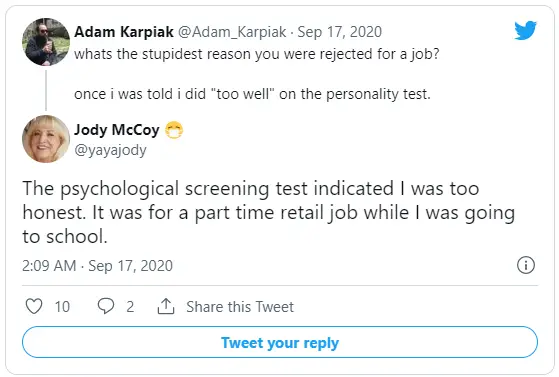Click Share this Tweet link
This screenshot has height=377, width=559.
pos(240,307)
